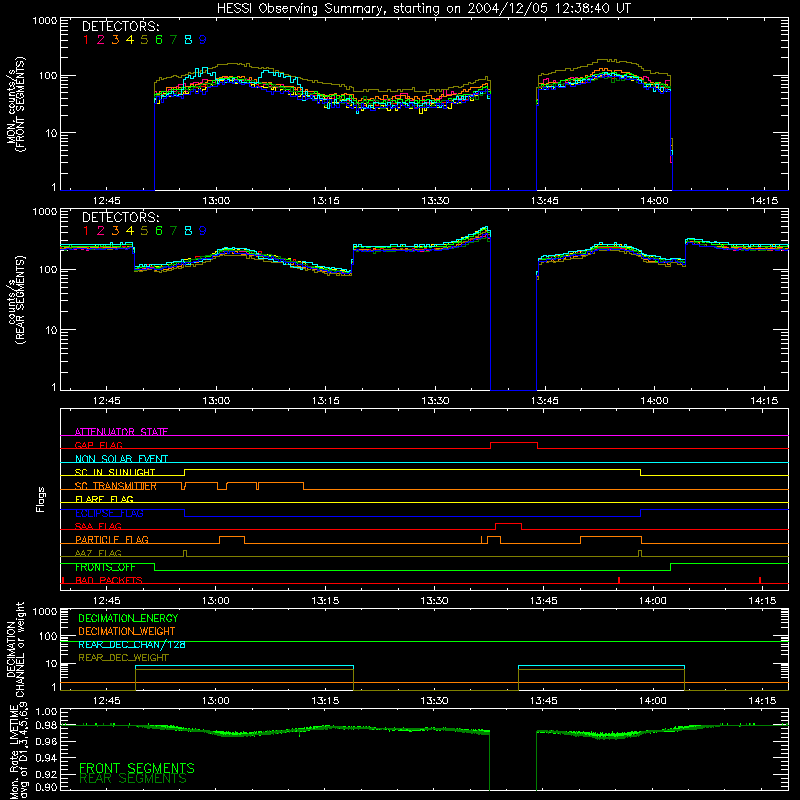Click the DECIMATION_ENERGY legend entry
This screenshot has height=800, width=800.
128,618
